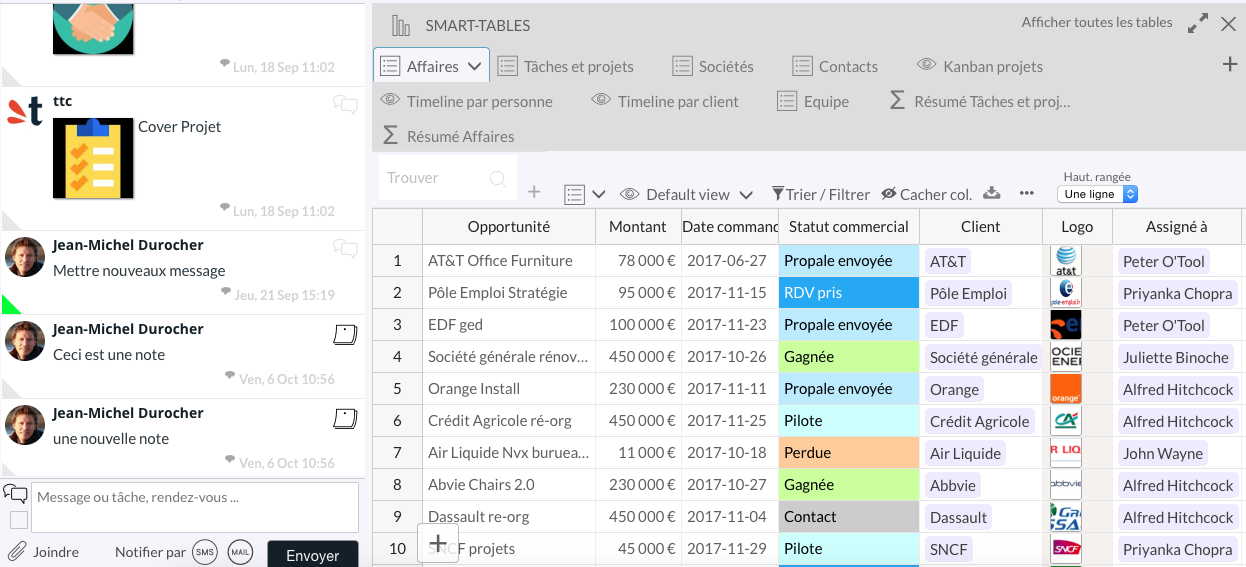Viewport: 1246px width, 567px height.
Task: Sort by Montant column header
Action: (638, 227)
